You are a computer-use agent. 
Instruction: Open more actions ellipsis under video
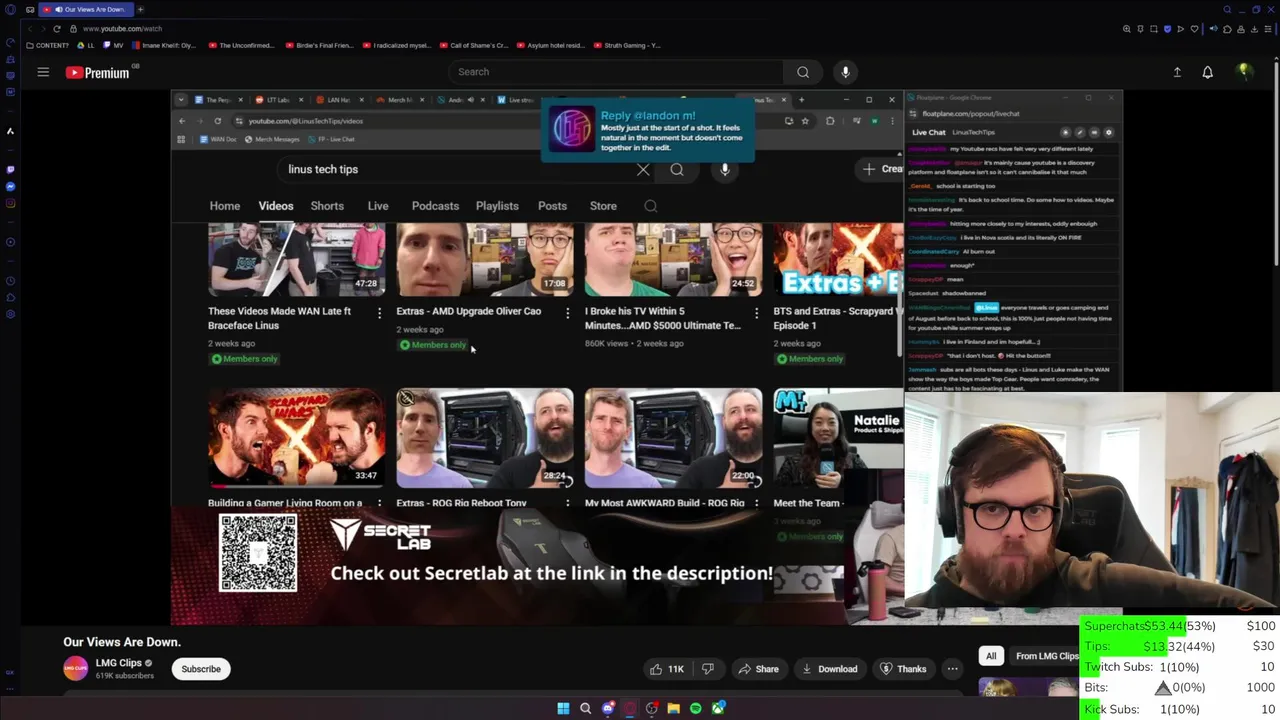coord(952,669)
